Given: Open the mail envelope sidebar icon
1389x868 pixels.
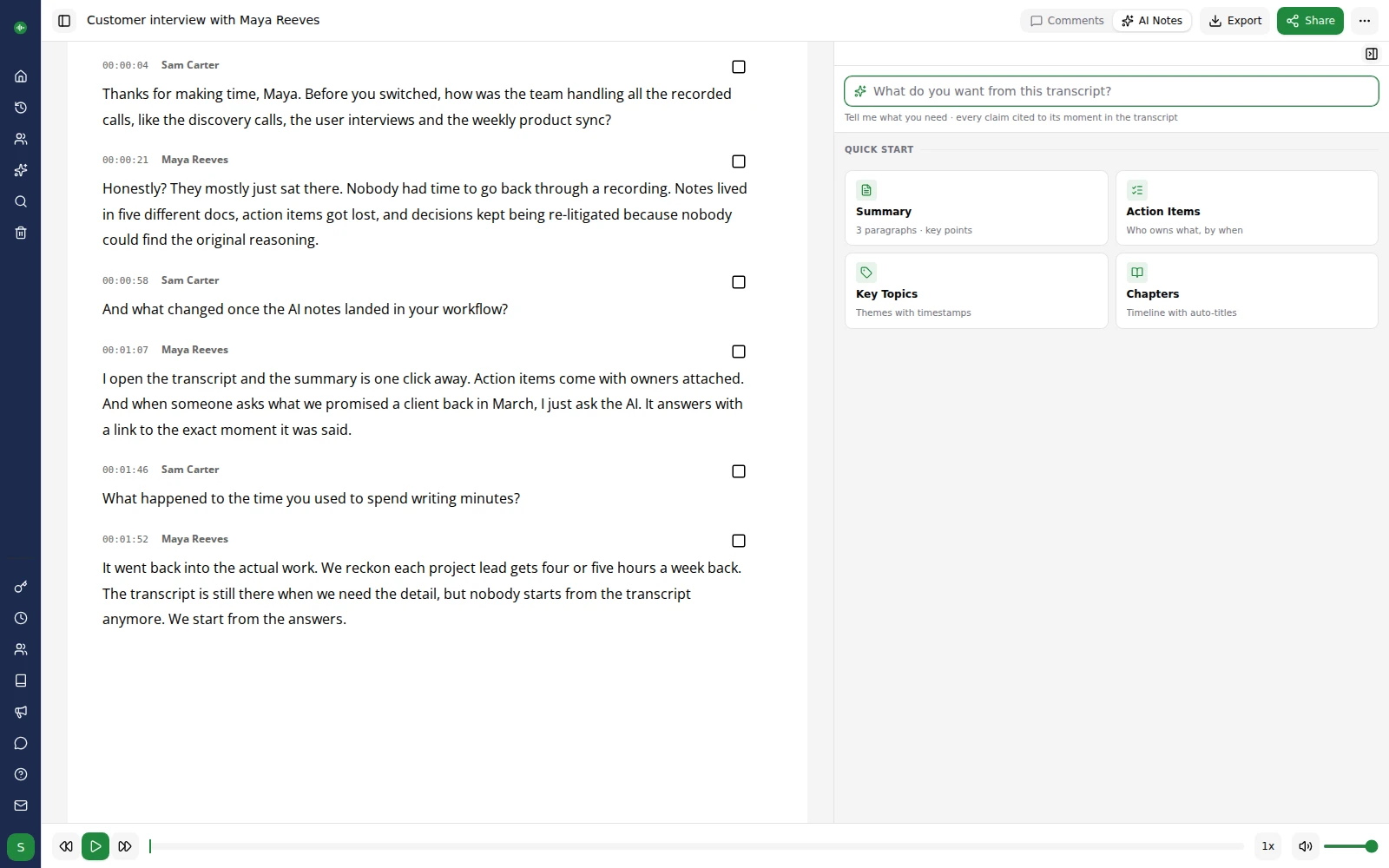Looking at the screenshot, I should 21,806.
